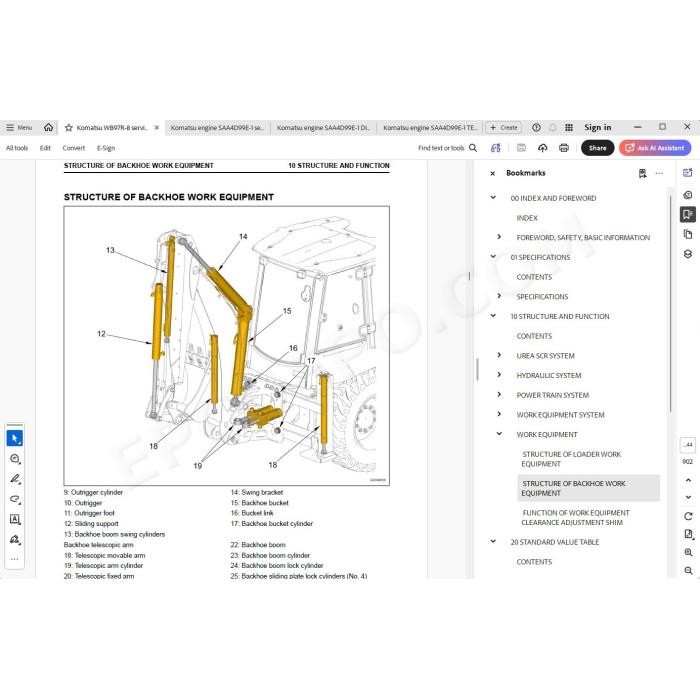Image resolution: width=700 pixels, height=700 pixels.
Task: Click the Save icon
Action: [x=521, y=148]
